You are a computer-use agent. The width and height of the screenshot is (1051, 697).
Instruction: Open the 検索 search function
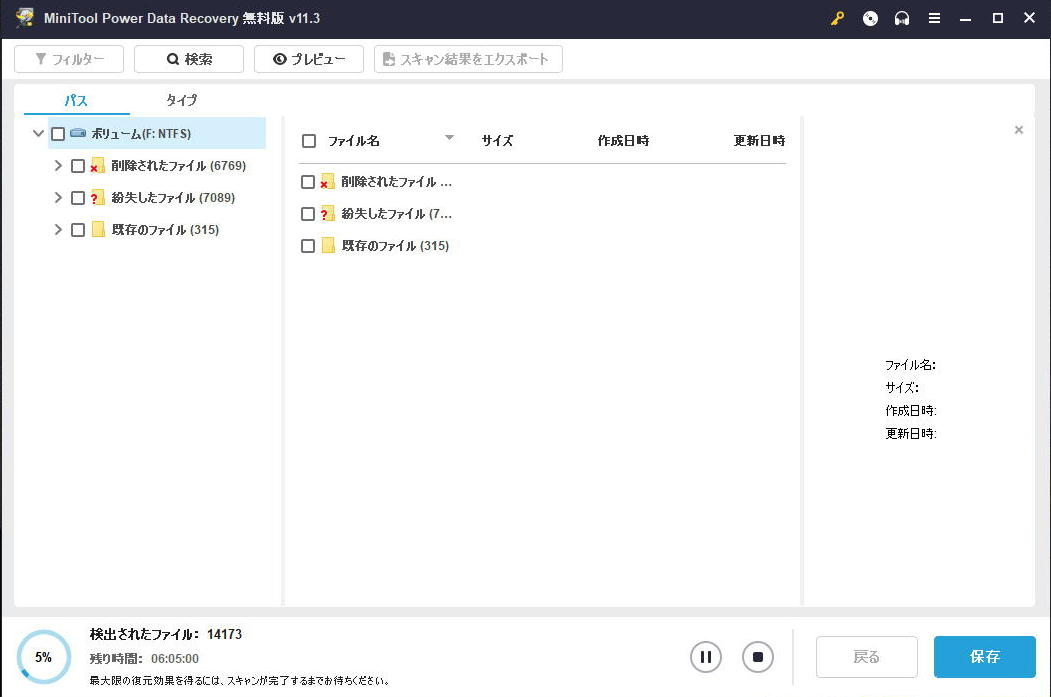pos(188,58)
